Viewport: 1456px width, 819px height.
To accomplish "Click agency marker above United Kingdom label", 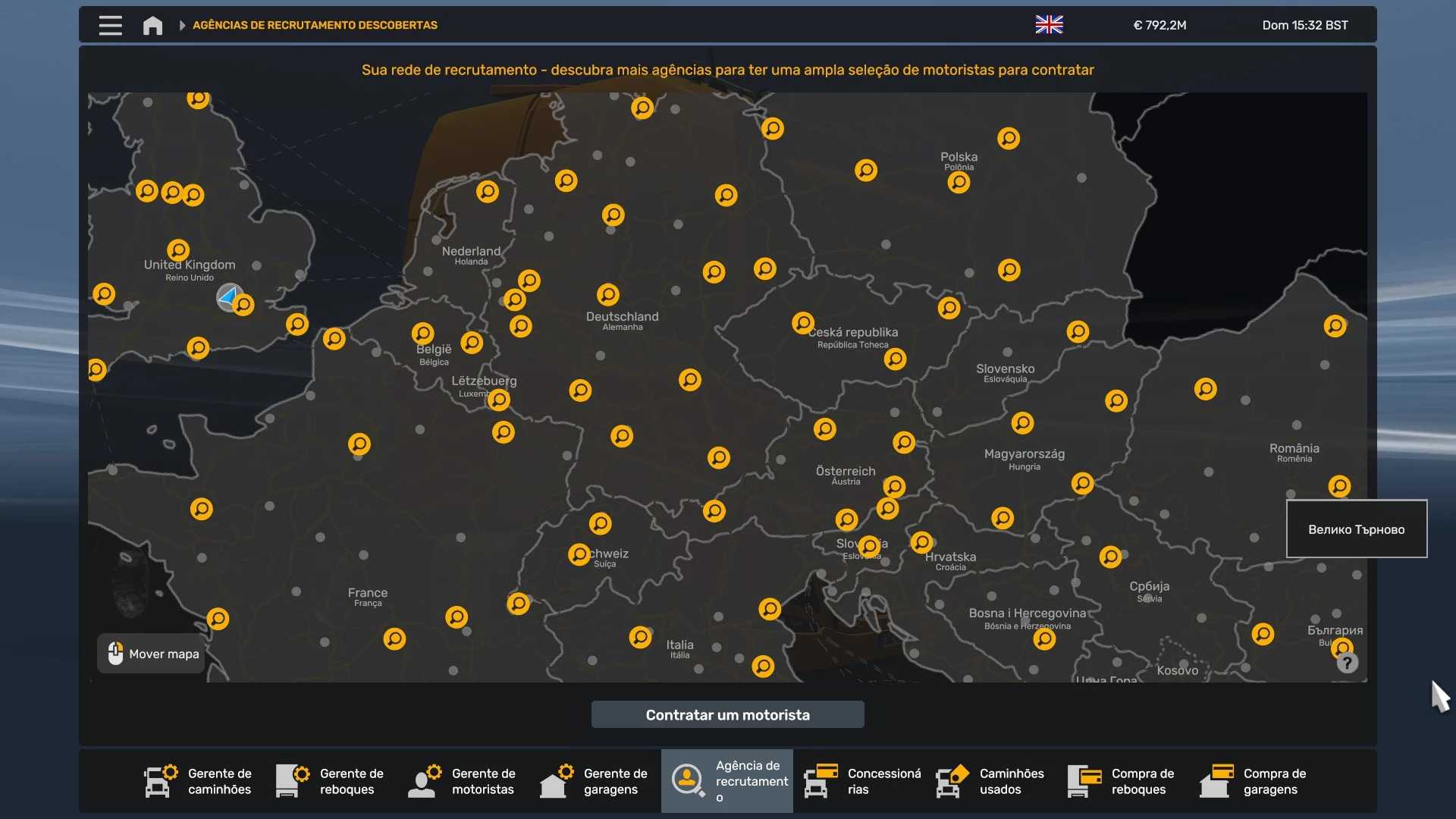I will [x=178, y=249].
